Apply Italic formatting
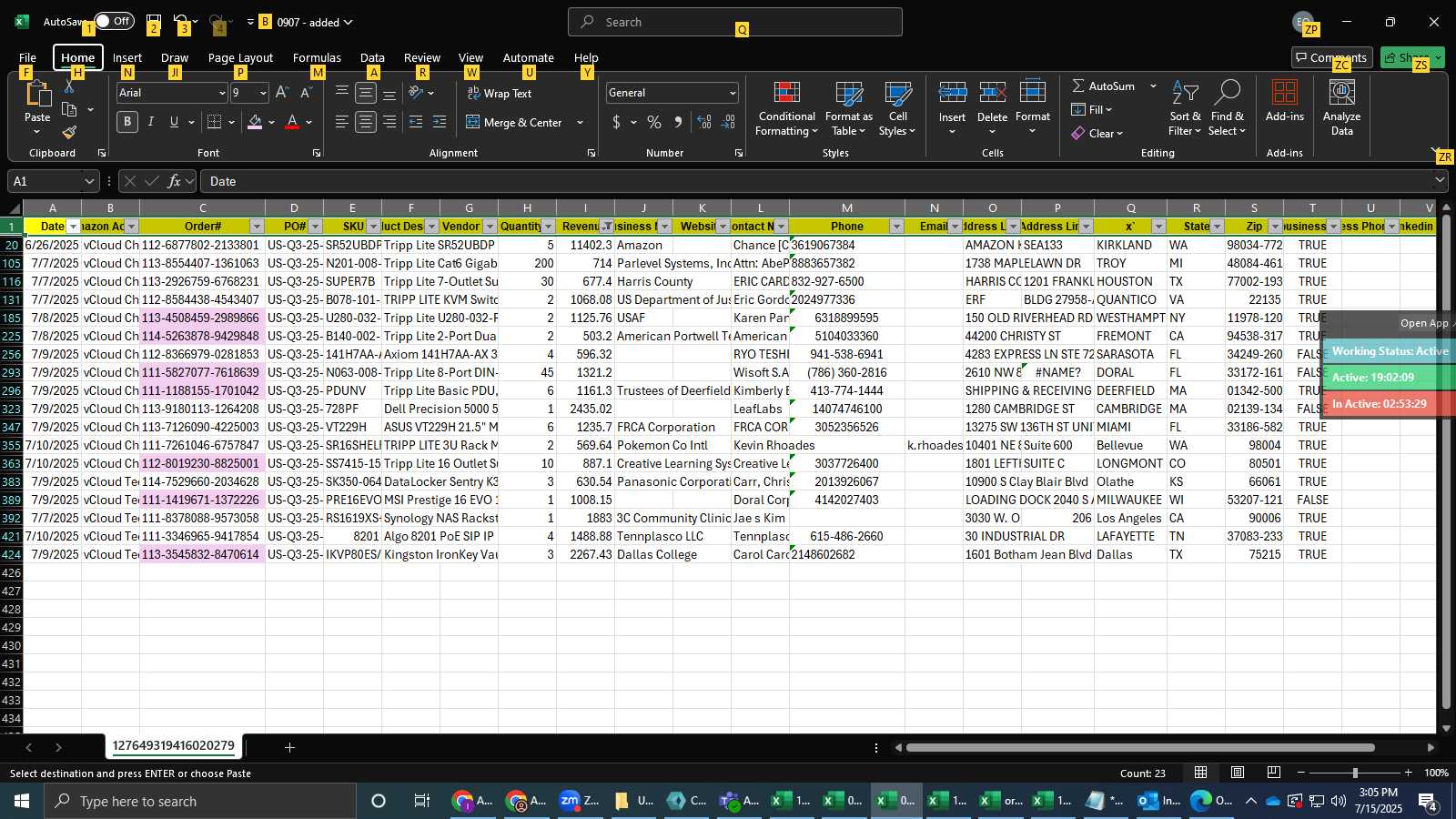 click(x=151, y=122)
